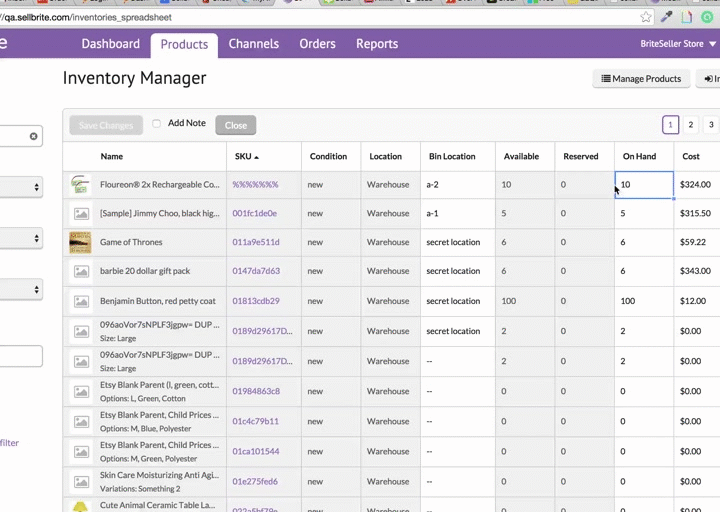720x512 pixels.
Task: Click the Benjamin Button placeholder image icon
Action: point(81,301)
